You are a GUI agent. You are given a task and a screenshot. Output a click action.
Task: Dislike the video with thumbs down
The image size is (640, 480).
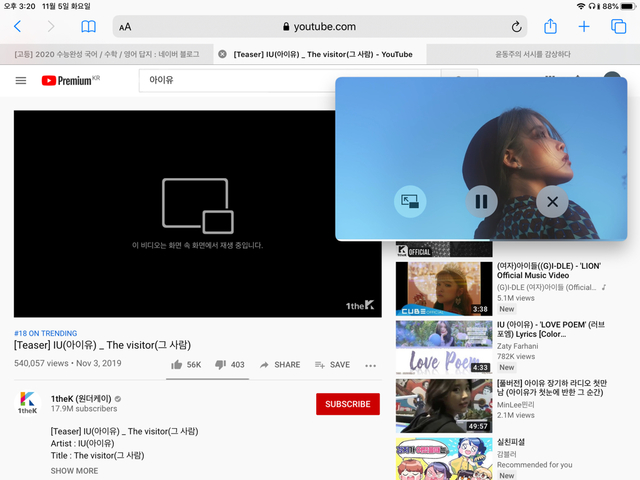[x=230, y=365]
